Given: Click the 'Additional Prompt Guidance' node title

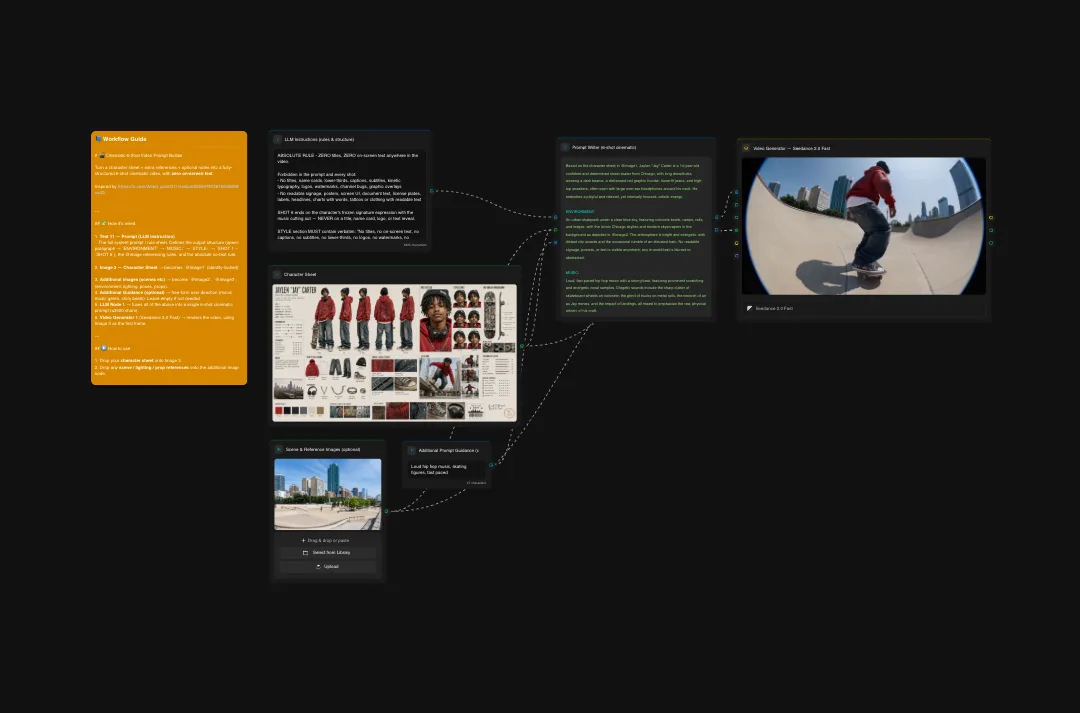Looking at the screenshot, I should 448,451.
